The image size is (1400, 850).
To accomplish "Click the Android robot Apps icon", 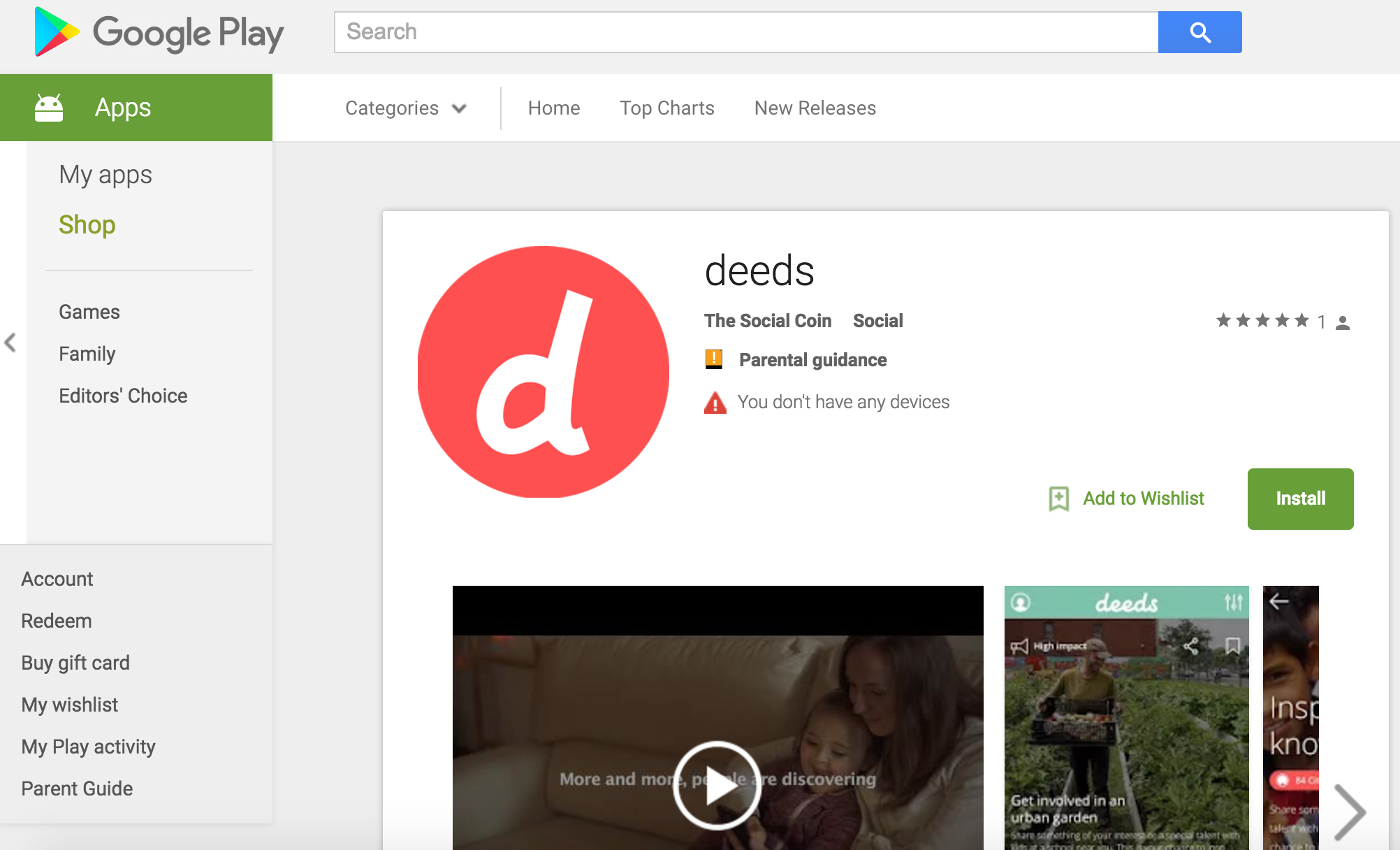I will tap(49, 108).
